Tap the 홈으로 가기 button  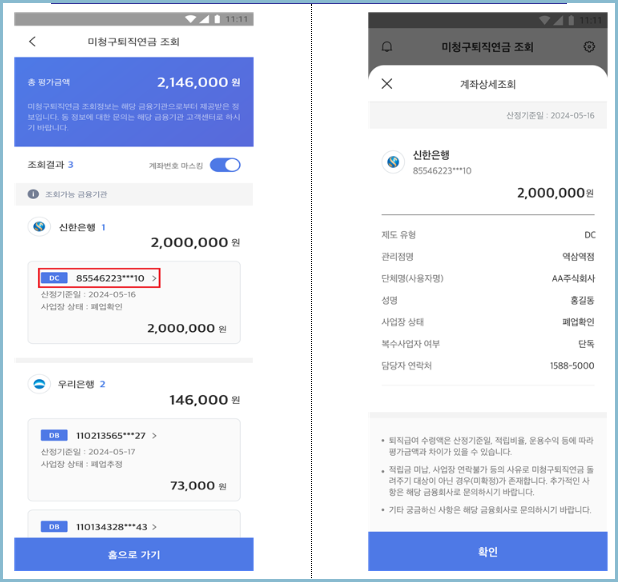(134, 554)
